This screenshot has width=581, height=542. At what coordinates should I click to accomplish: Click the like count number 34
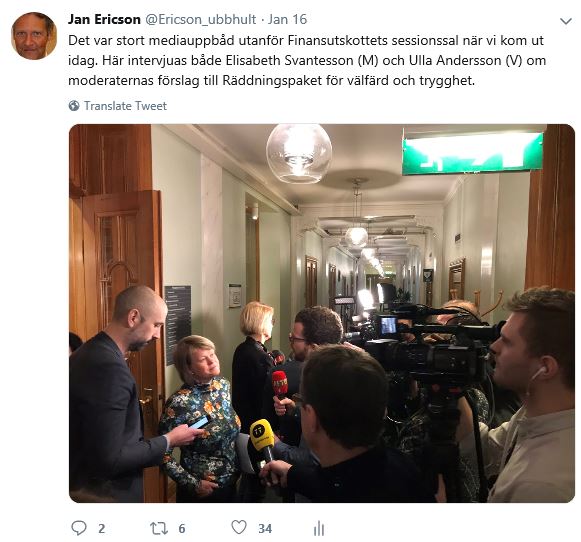(x=265, y=529)
